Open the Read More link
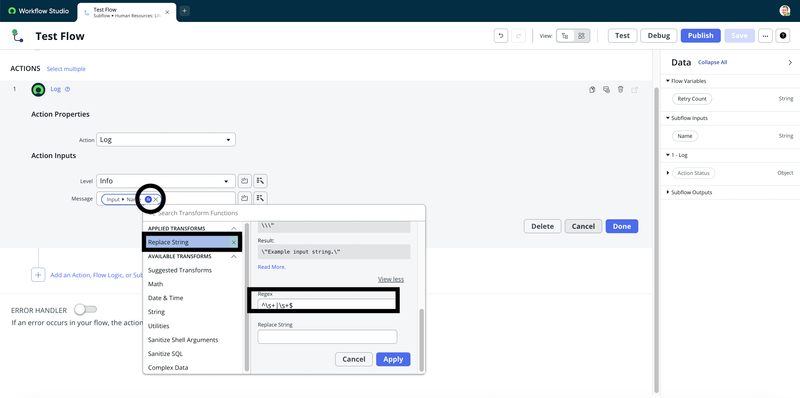 click(272, 267)
